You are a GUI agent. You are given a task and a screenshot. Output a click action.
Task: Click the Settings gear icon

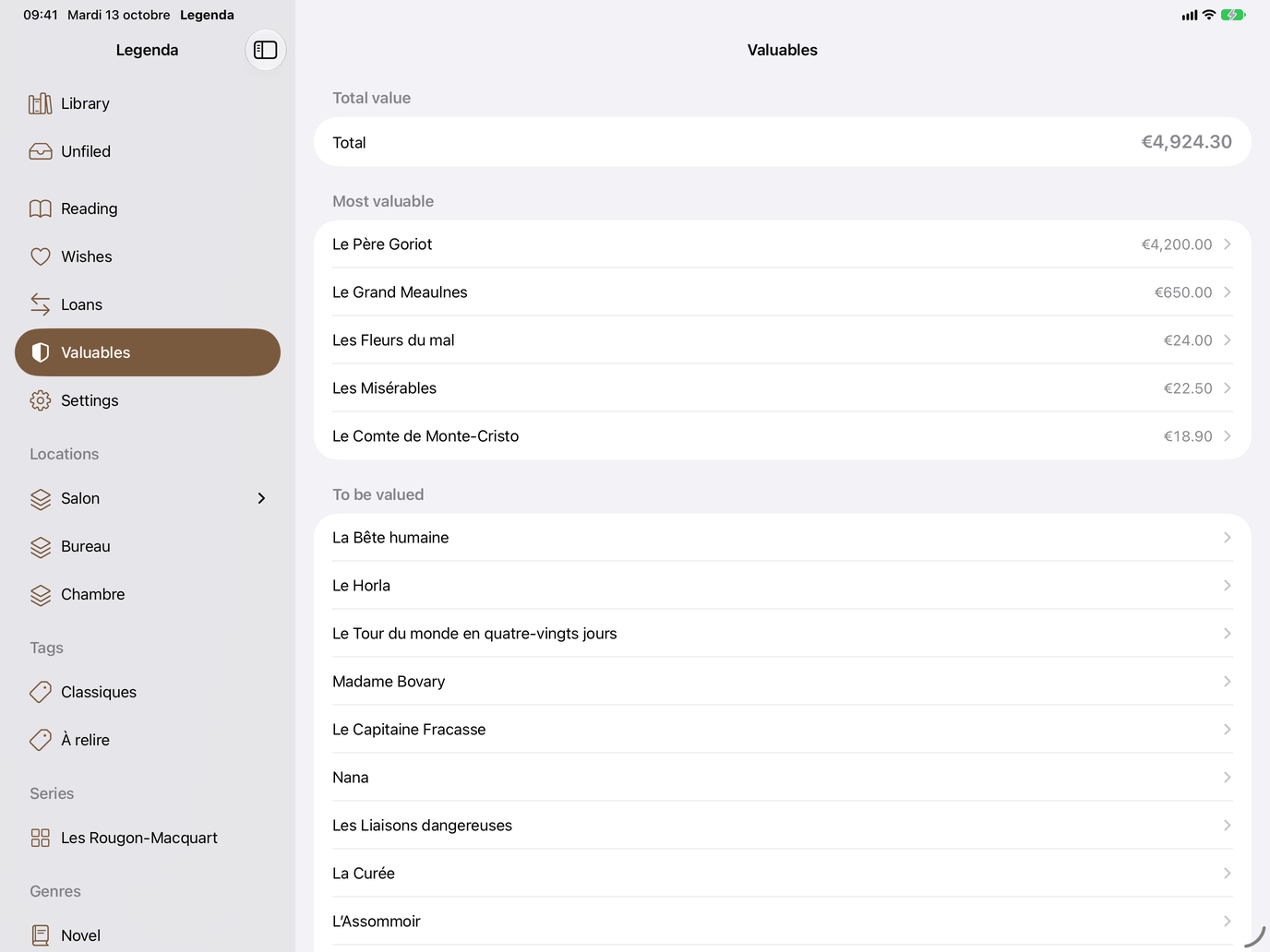coord(41,400)
